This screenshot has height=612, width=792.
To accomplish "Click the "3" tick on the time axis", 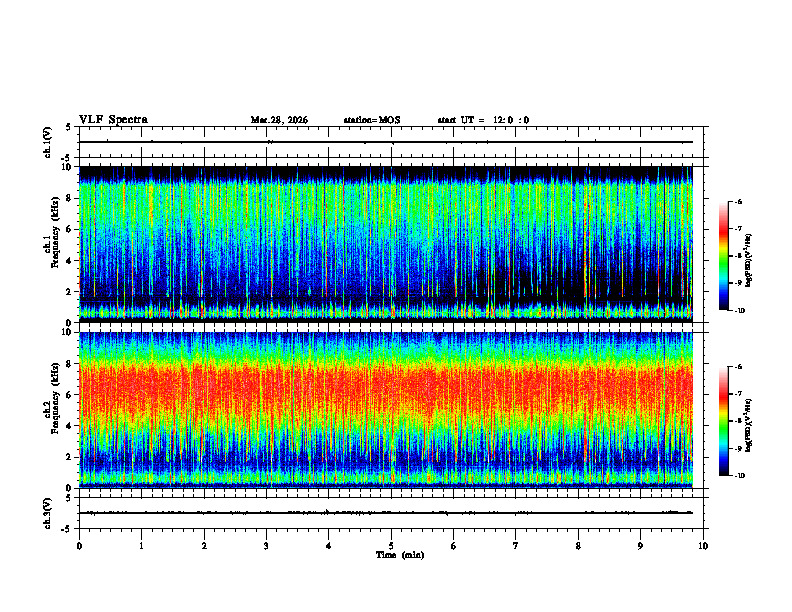I will pyautogui.click(x=266, y=546).
